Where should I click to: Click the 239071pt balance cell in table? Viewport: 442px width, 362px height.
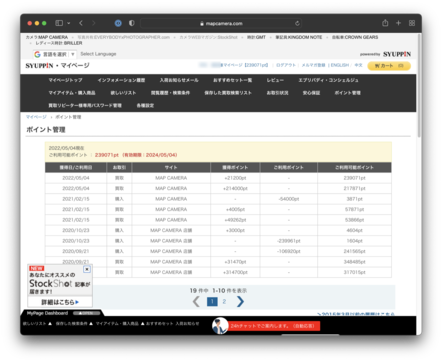[x=354, y=178]
